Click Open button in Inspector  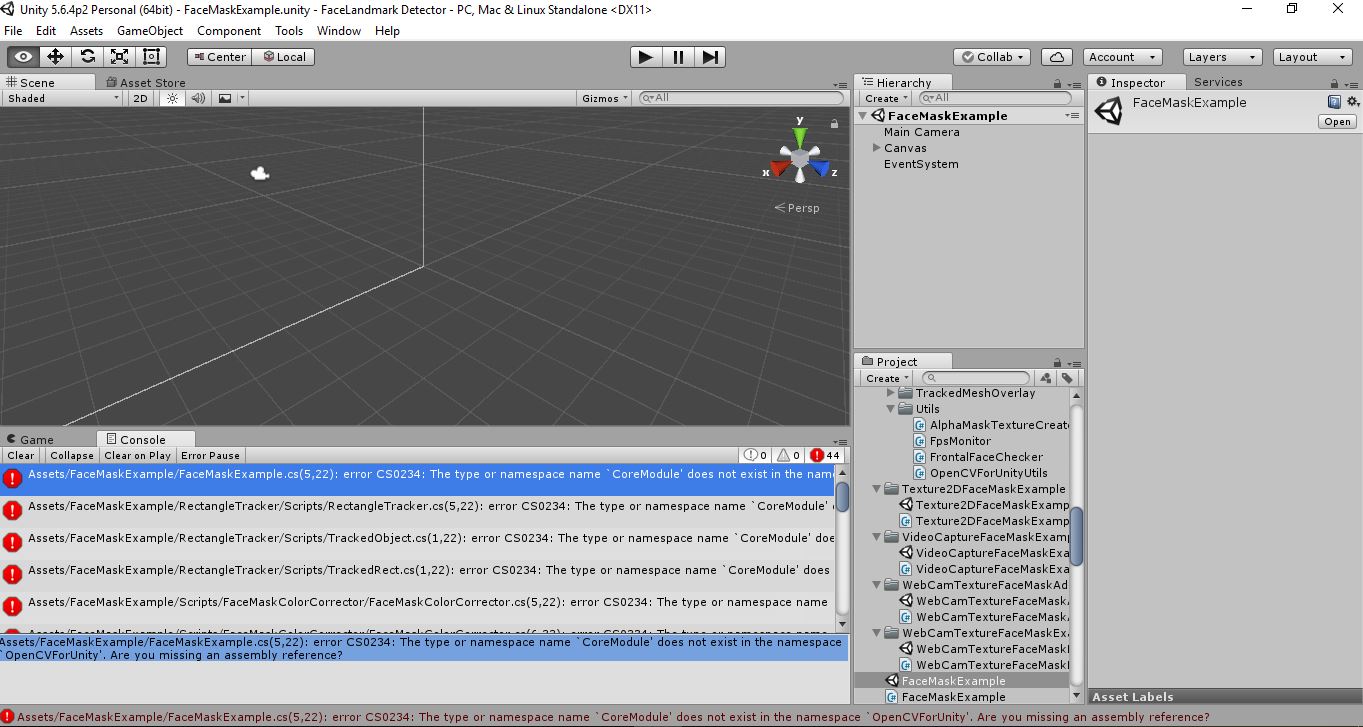[1337, 122]
